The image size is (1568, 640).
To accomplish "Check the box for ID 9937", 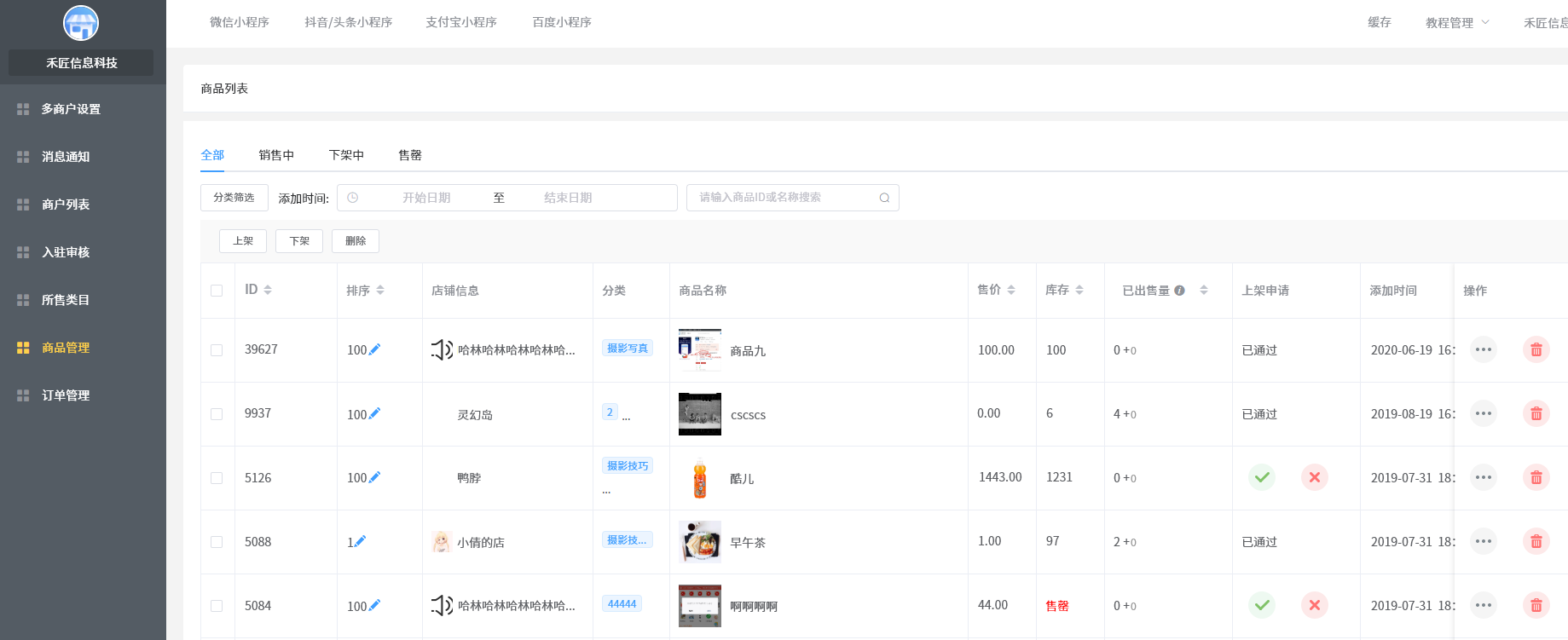I will click(217, 414).
